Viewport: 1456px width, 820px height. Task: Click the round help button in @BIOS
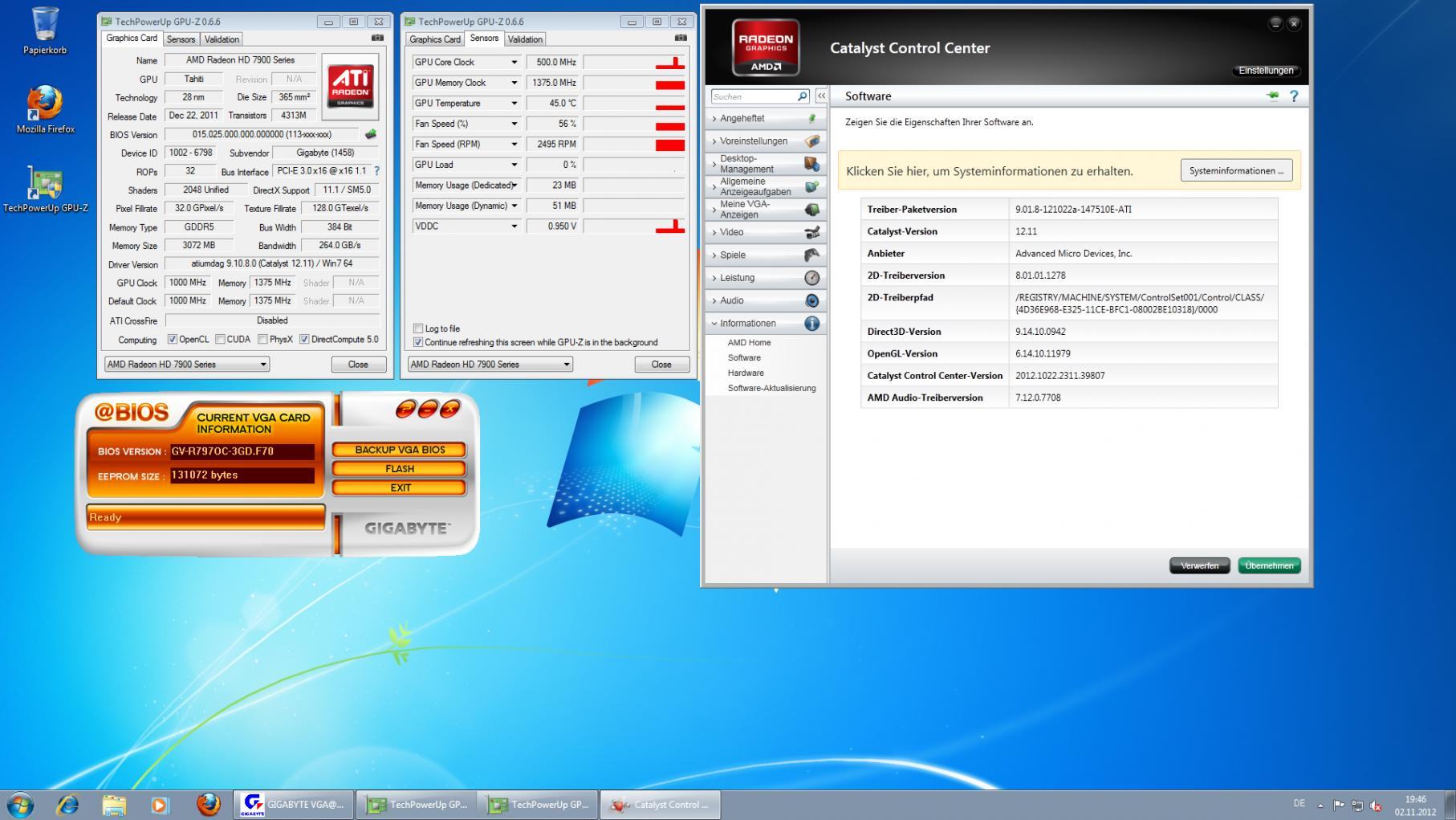coord(405,409)
